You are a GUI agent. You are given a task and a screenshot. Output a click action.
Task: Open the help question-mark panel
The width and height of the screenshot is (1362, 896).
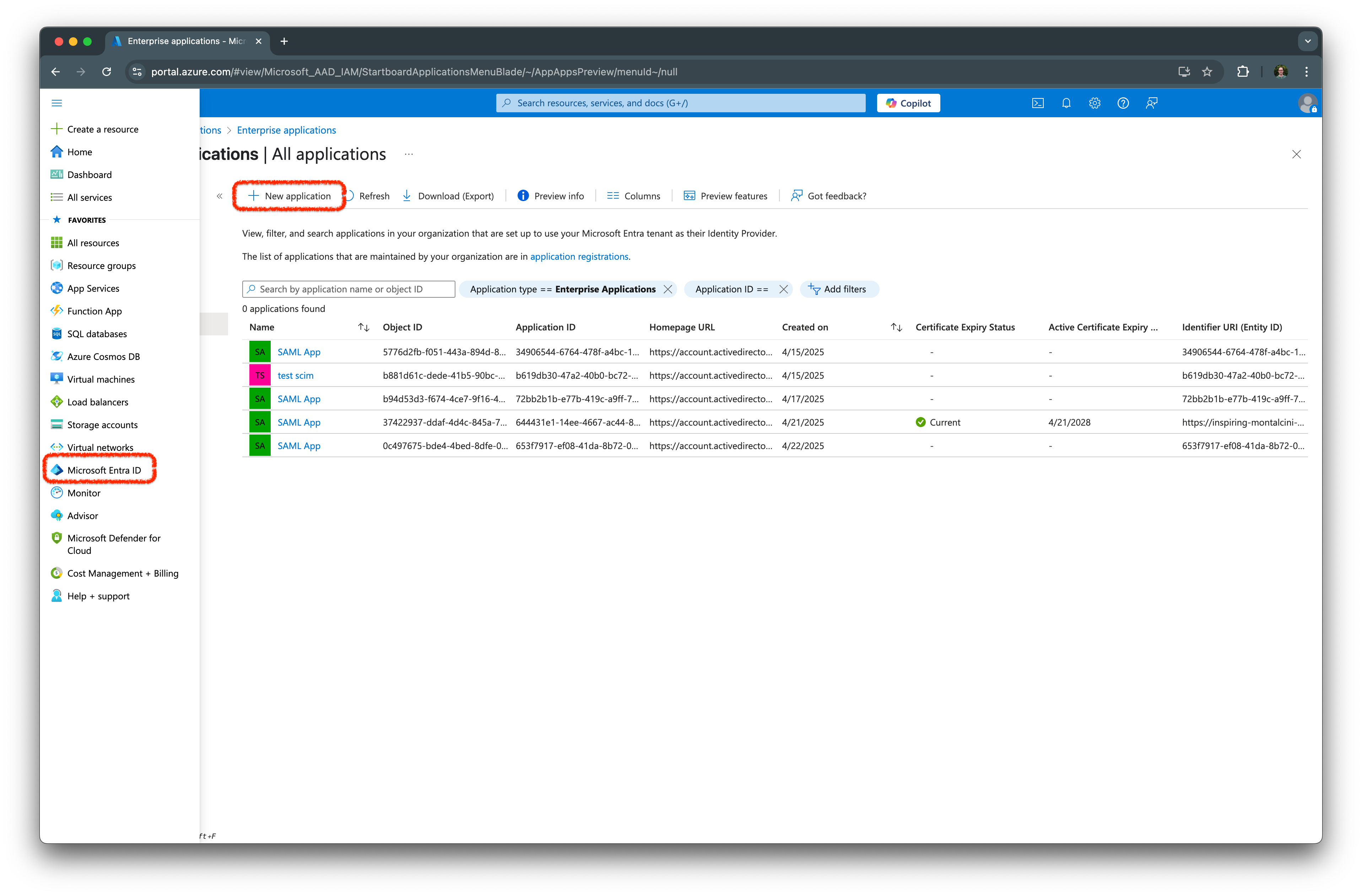[x=1123, y=103]
